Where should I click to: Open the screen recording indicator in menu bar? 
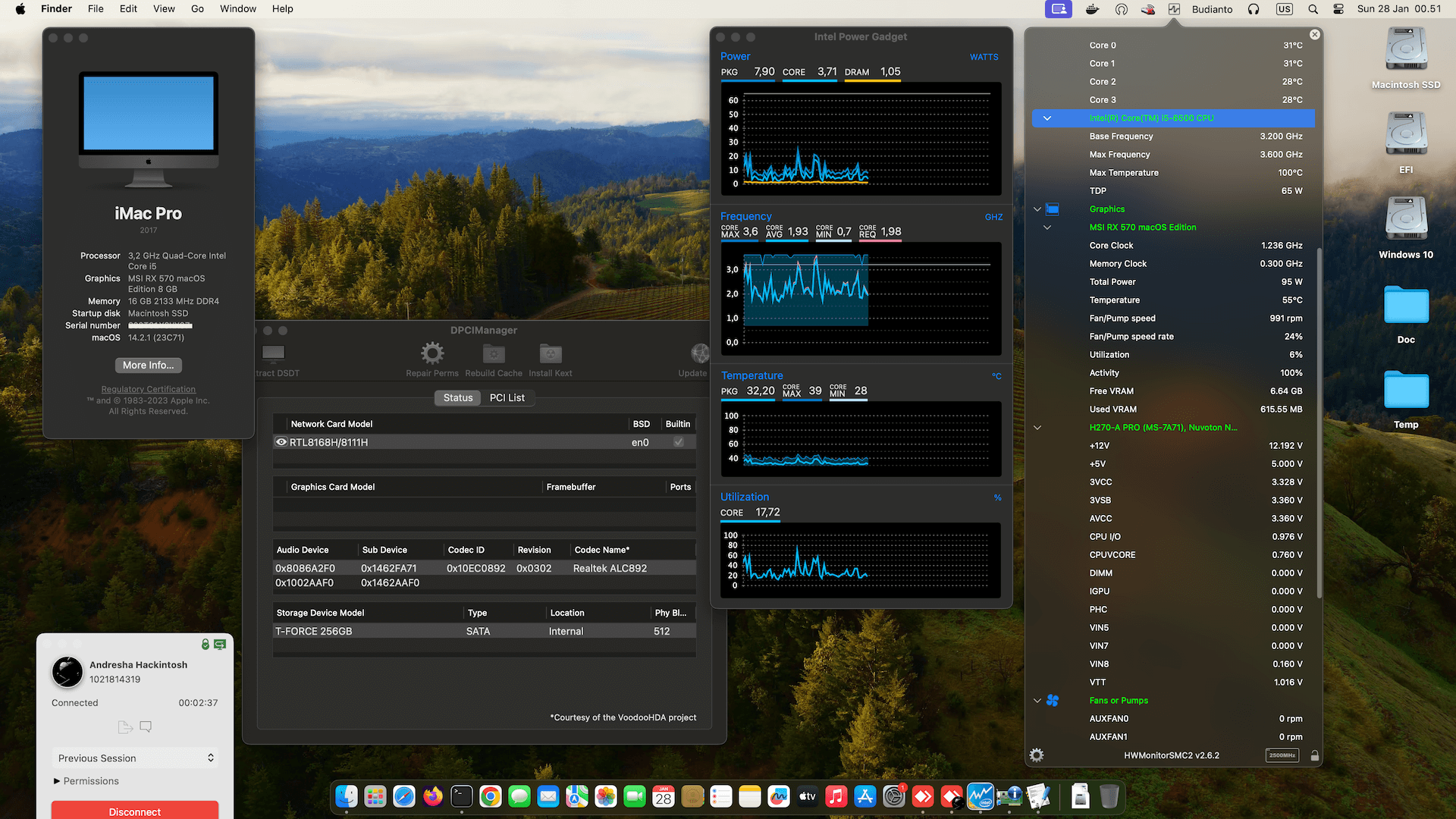coord(1058,8)
